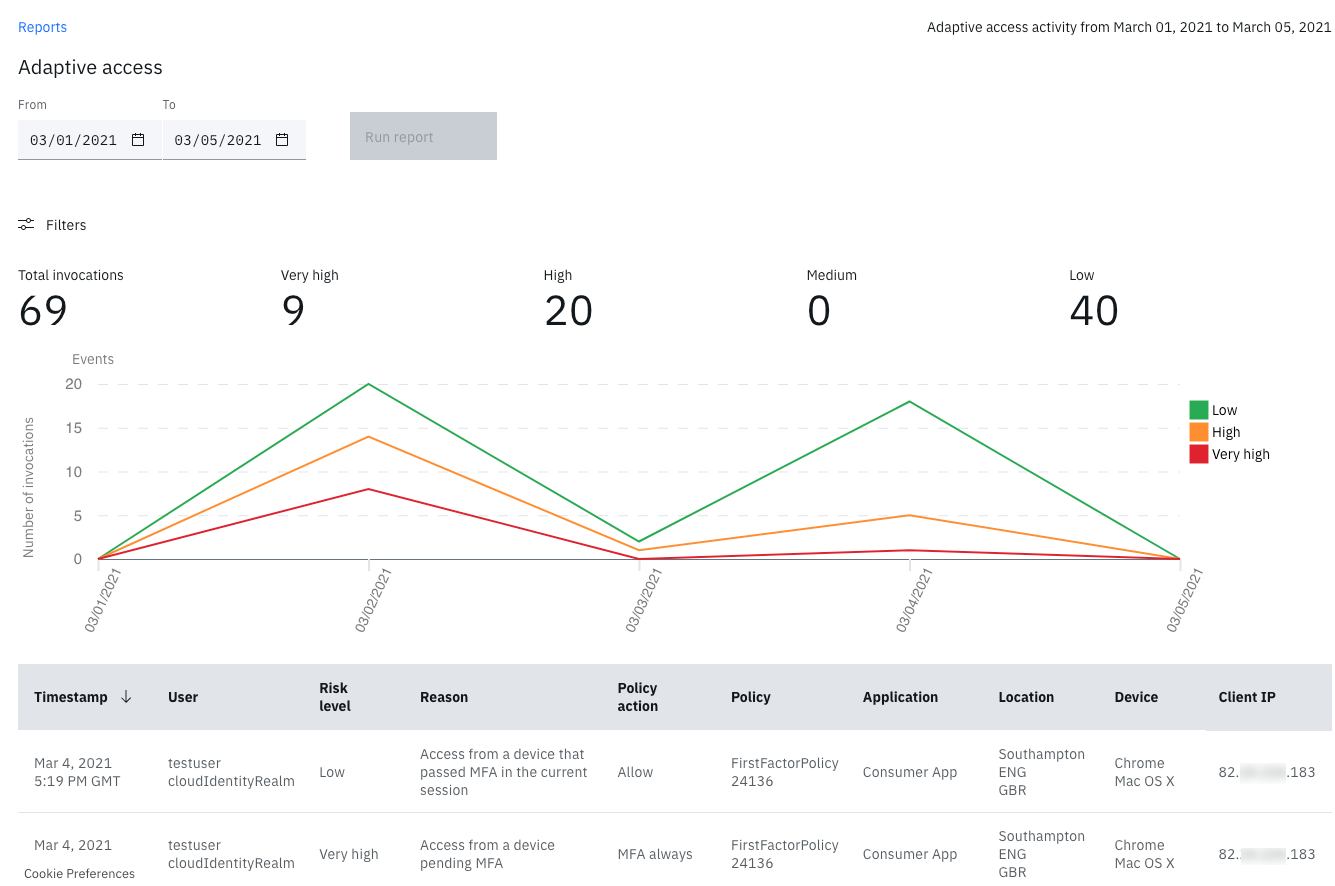Click the From date field 03/01/2021
This screenshot has width=1335, height=886.
pyautogui.click(x=89, y=140)
